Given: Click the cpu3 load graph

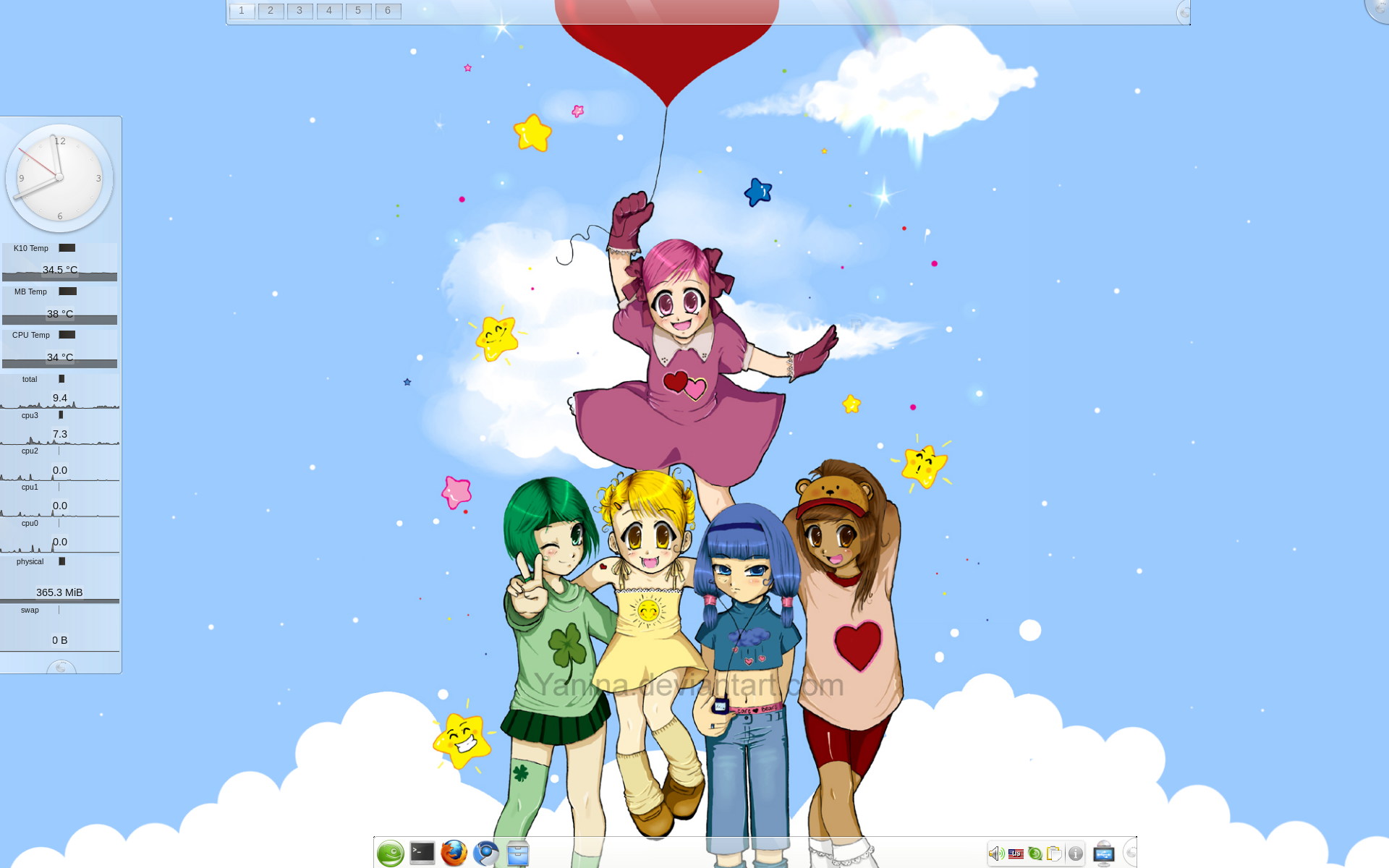Looking at the screenshot, I should [x=59, y=427].
